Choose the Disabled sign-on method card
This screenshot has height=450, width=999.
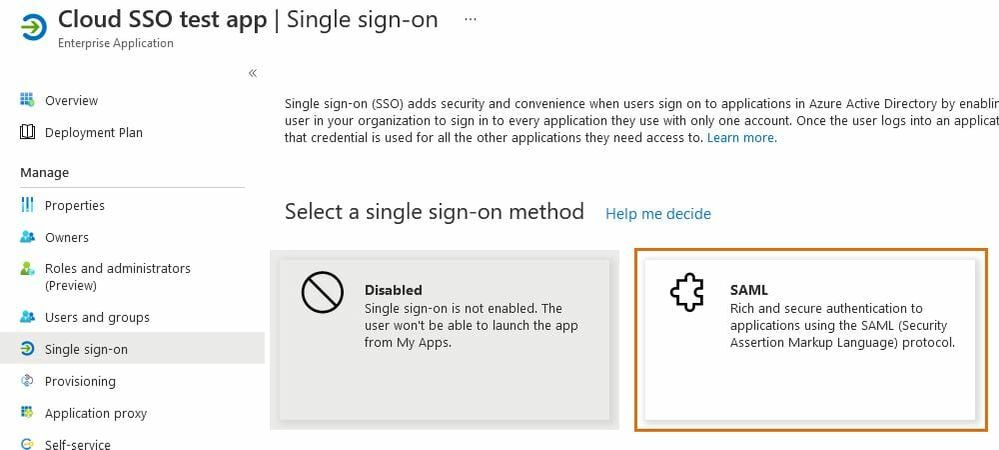click(445, 340)
